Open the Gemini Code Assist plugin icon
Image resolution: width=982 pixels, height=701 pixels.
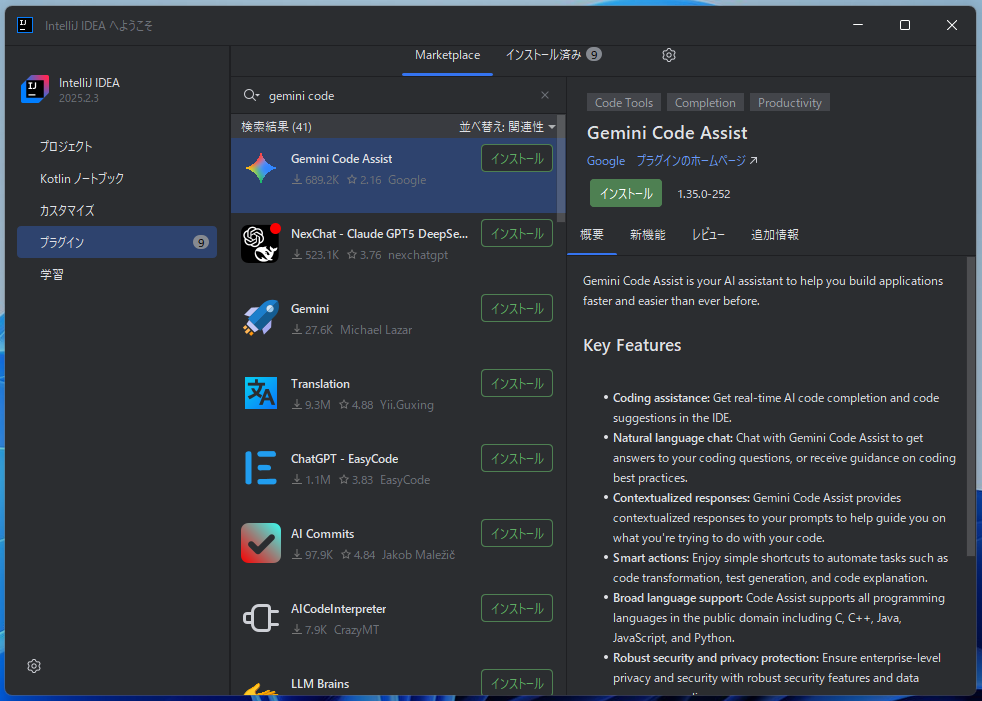[261, 168]
